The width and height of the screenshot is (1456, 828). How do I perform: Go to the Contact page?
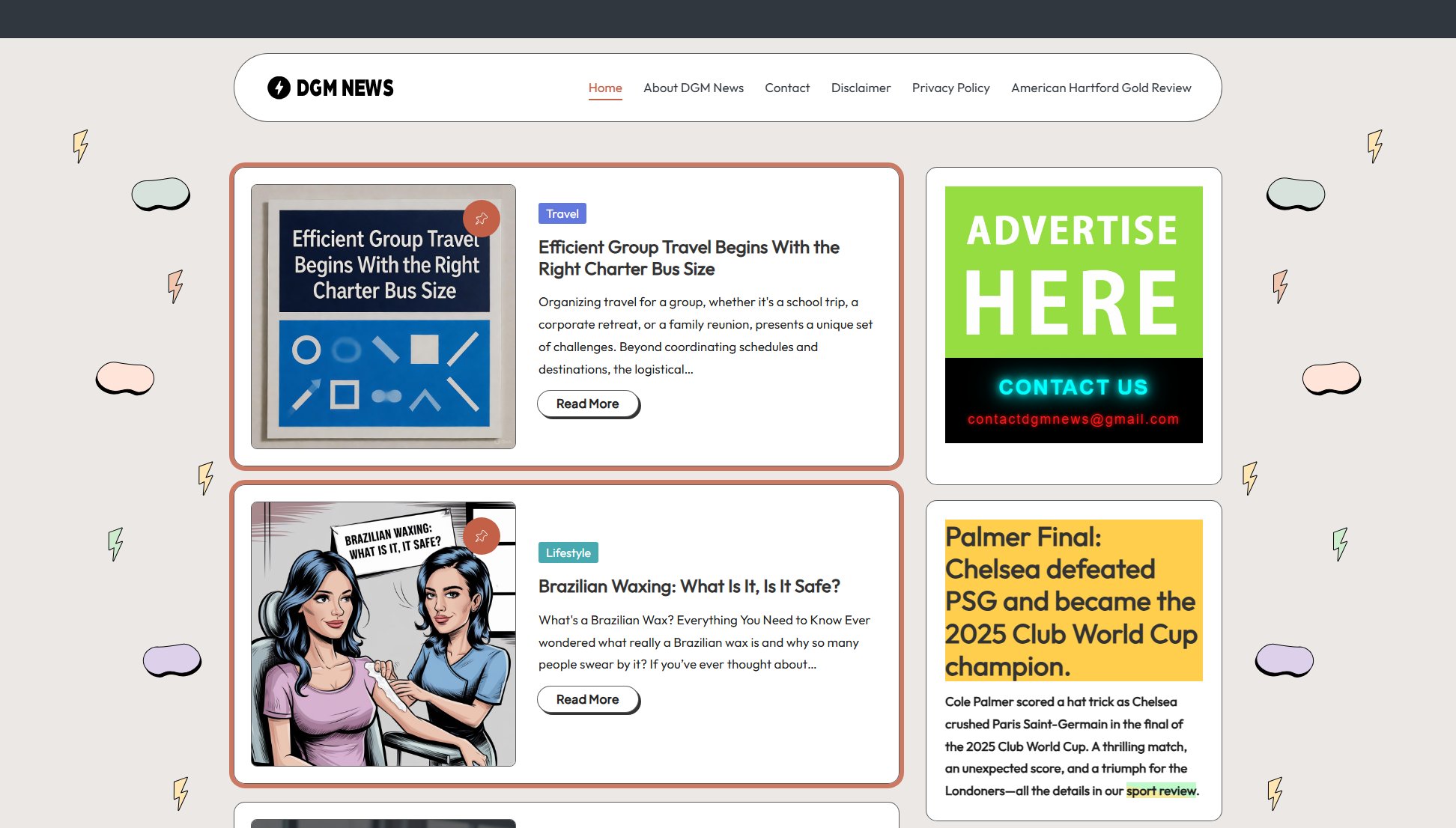pos(786,88)
